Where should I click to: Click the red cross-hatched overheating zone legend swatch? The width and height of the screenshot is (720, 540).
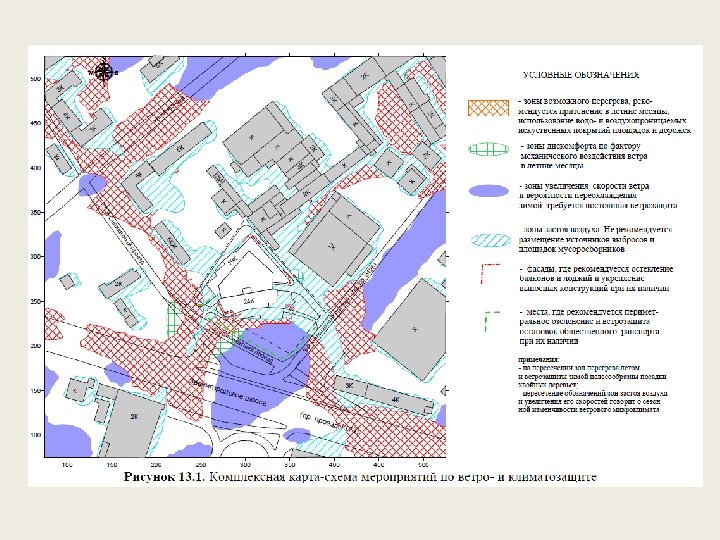pos(488,107)
